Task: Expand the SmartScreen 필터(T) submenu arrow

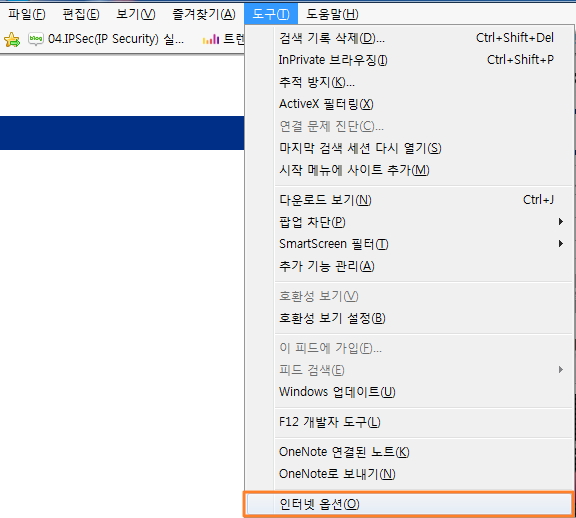Action: click(x=561, y=244)
